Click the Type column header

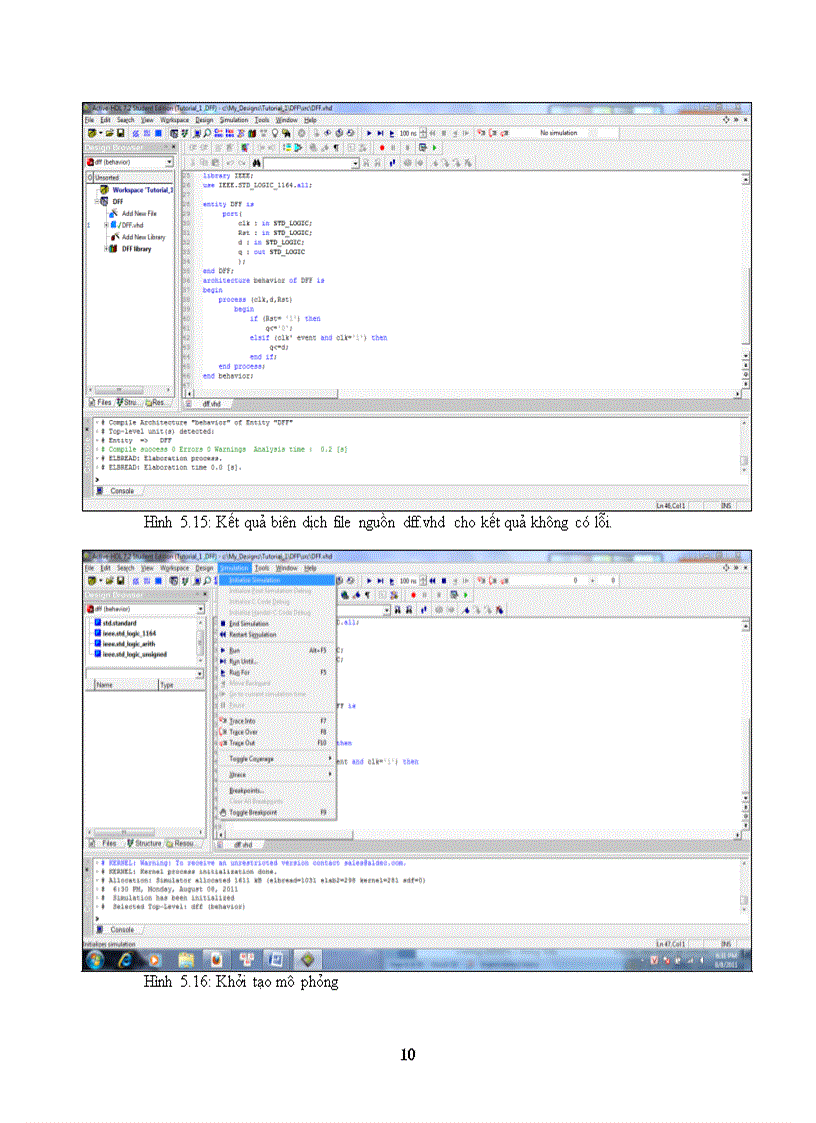(167, 685)
